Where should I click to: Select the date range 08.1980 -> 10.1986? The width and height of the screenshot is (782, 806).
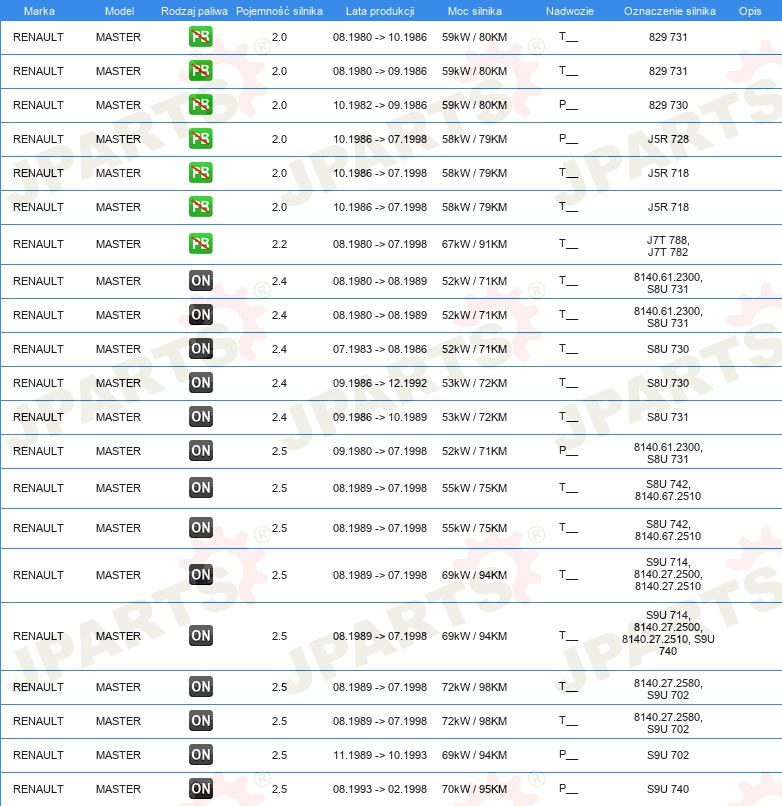pyautogui.click(x=380, y=37)
